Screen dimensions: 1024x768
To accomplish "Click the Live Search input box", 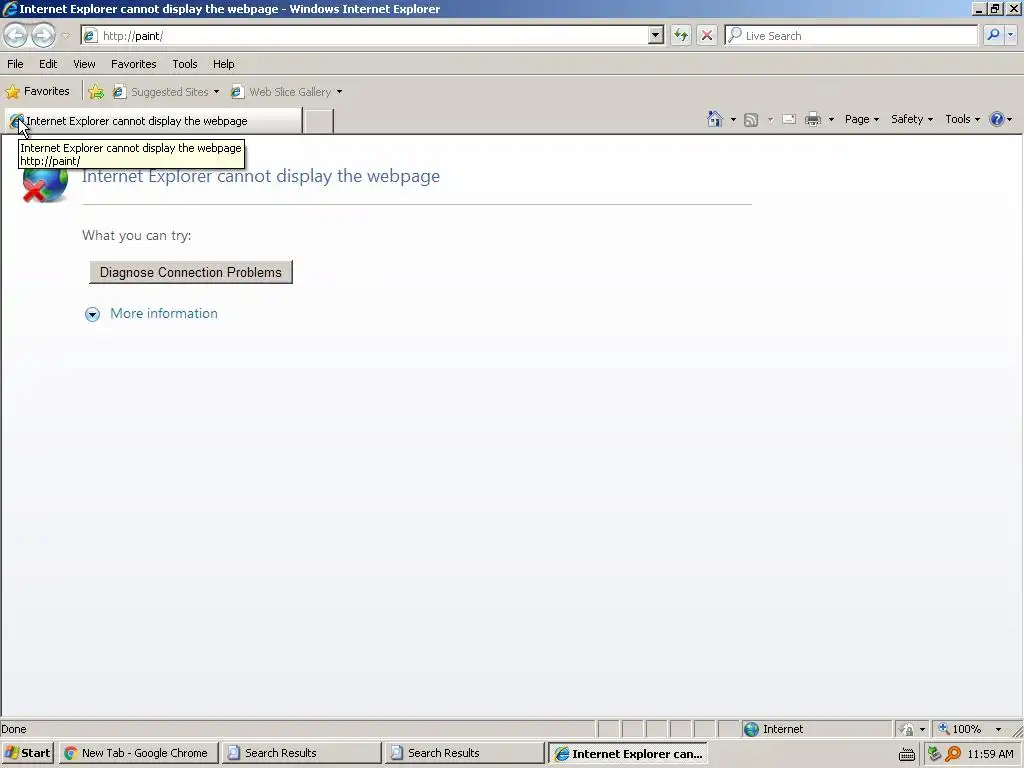I will 851,36.
